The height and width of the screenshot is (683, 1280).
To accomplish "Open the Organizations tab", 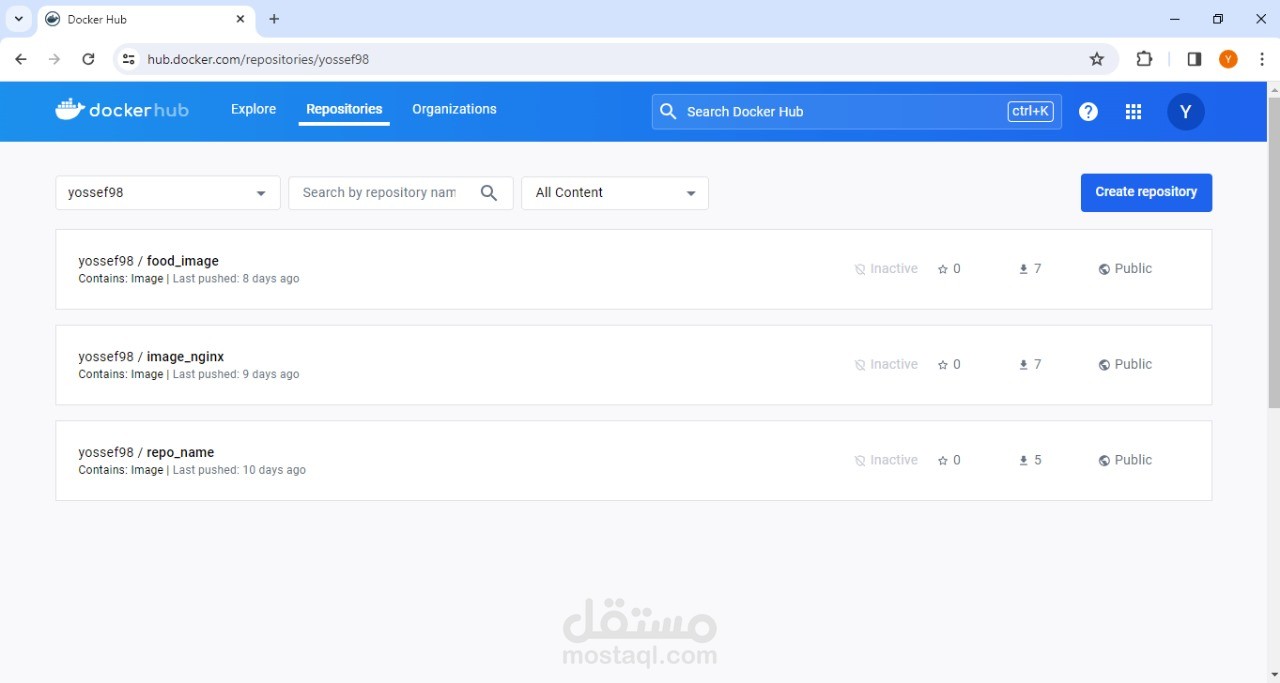I will click(454, 109).
